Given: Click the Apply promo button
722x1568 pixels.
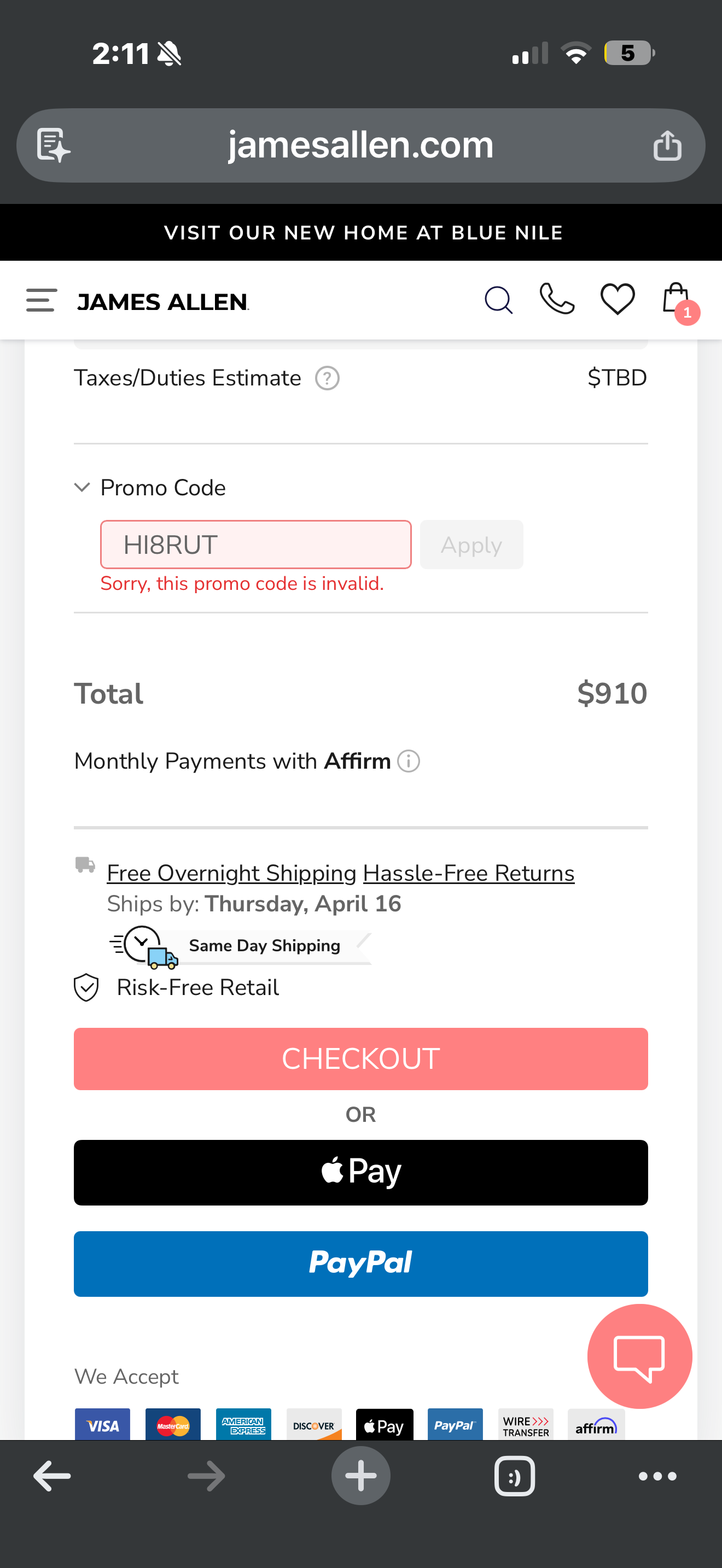Looking at the screenshot, I should (x=471, y=545).
